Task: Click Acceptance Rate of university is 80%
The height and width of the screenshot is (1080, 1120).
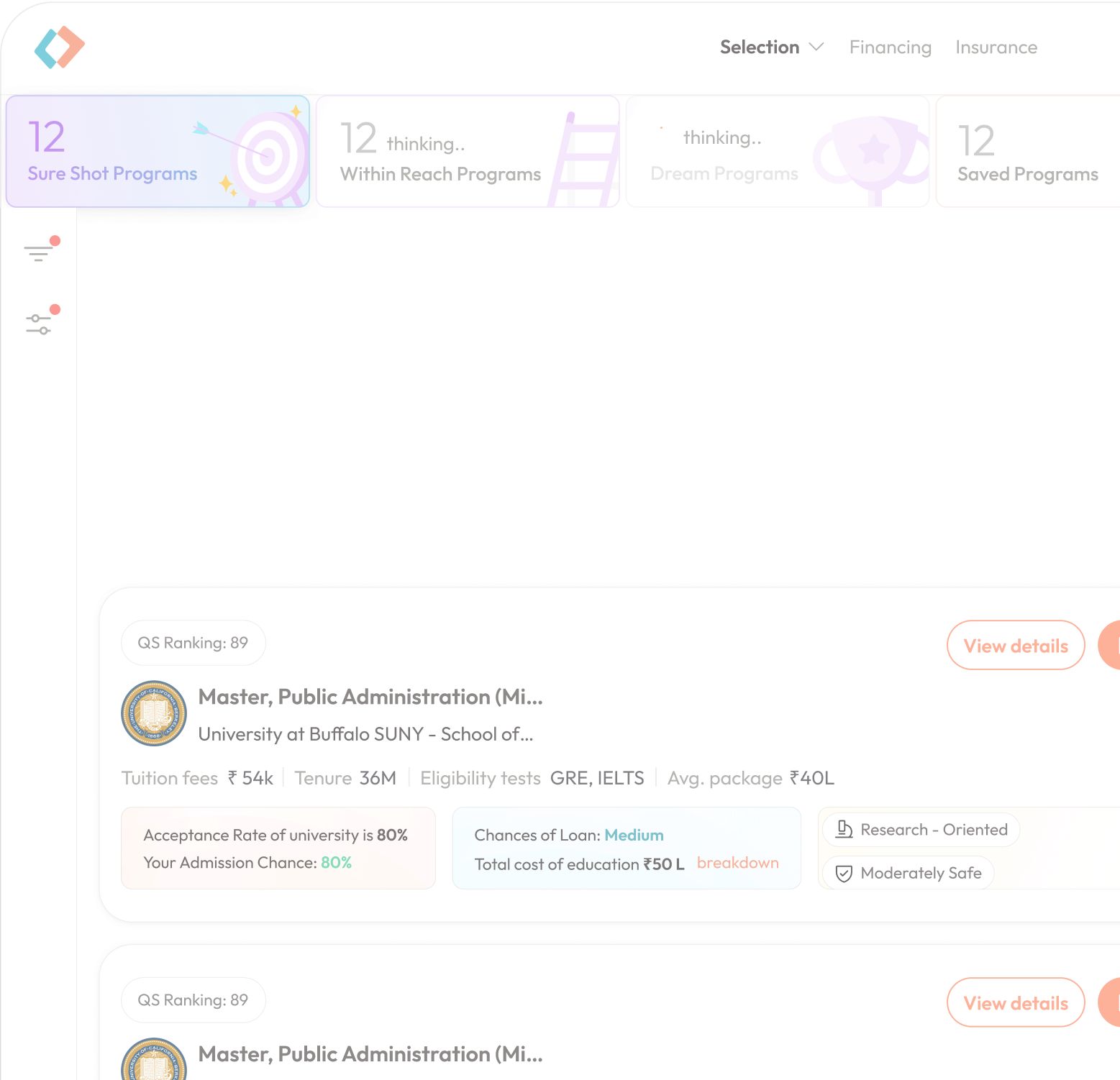Action: (x=276, y=836)
